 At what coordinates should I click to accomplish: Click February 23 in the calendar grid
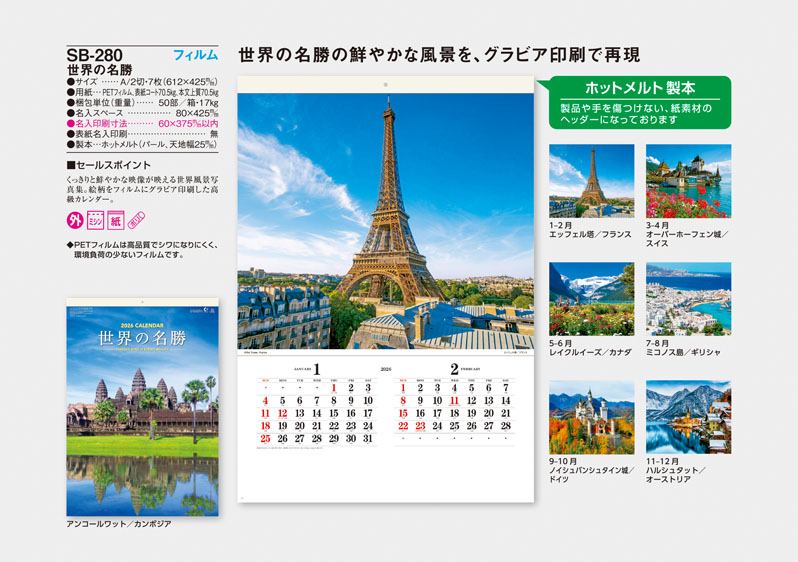420,426
